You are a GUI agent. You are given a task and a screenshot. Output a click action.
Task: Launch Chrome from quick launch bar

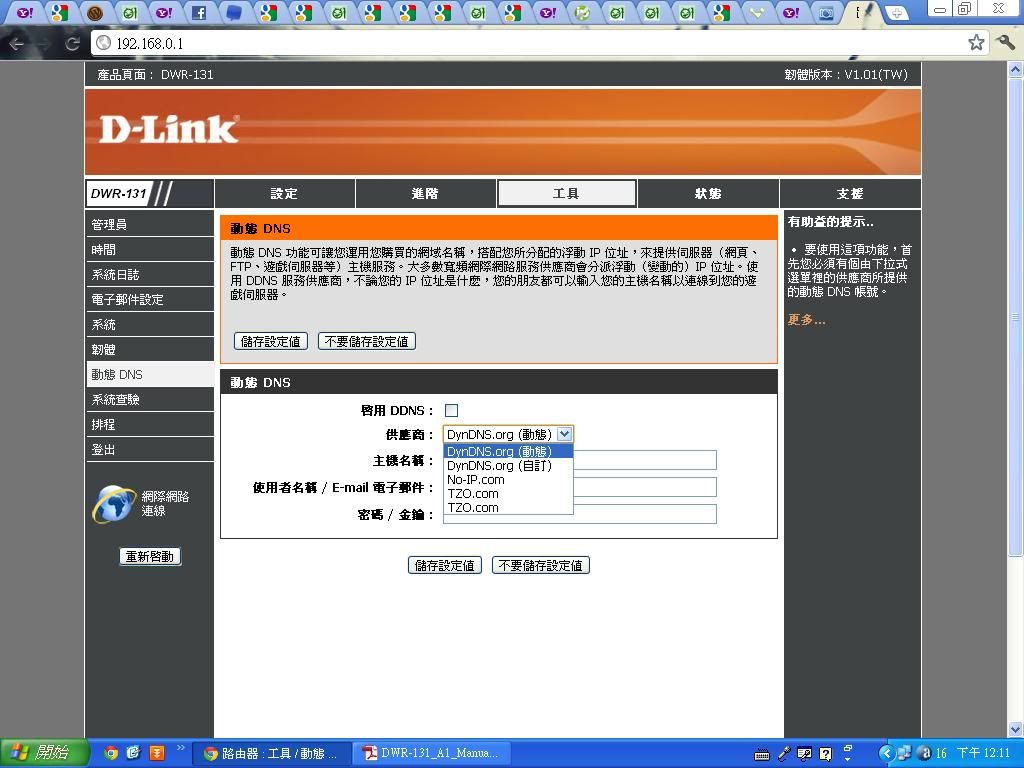coord(111,753)
